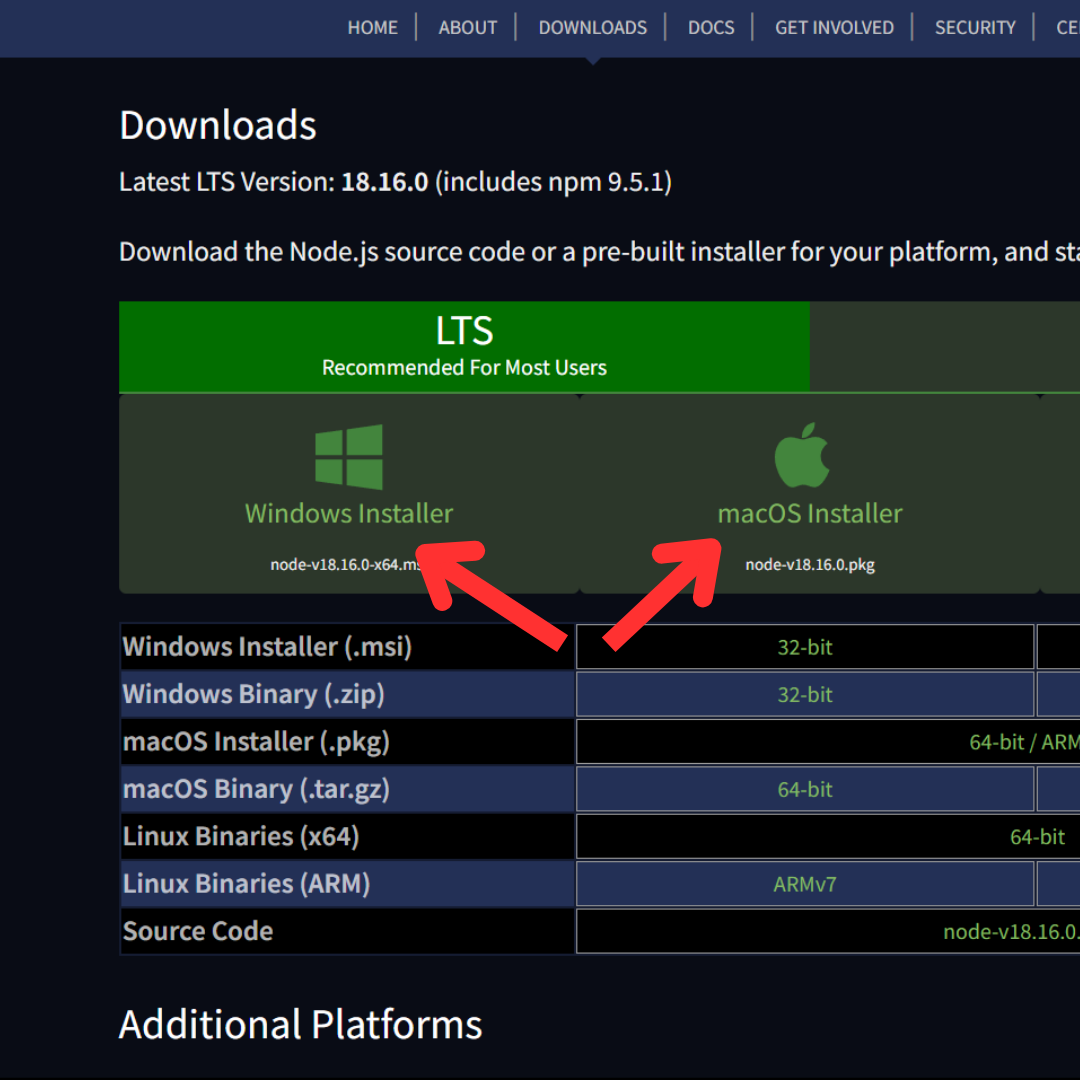This screenshot has height=1080, width=1080.
Task: Click the Additional Platforms heading
Action: [300, 1024]
